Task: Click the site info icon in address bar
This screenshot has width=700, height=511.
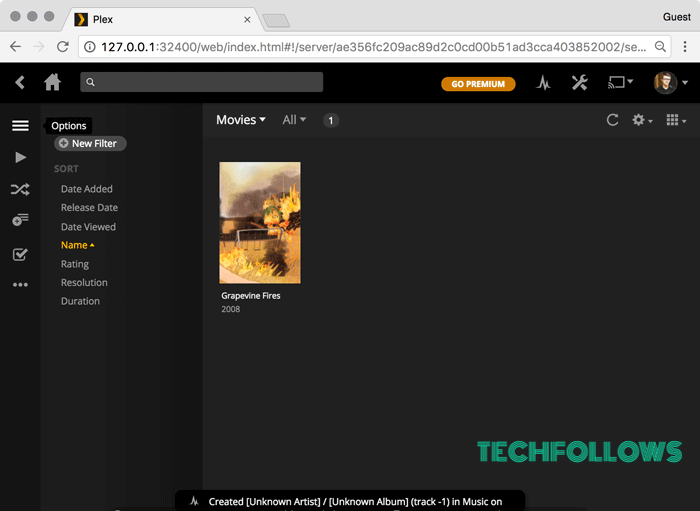Action: (x=90, y=47)
